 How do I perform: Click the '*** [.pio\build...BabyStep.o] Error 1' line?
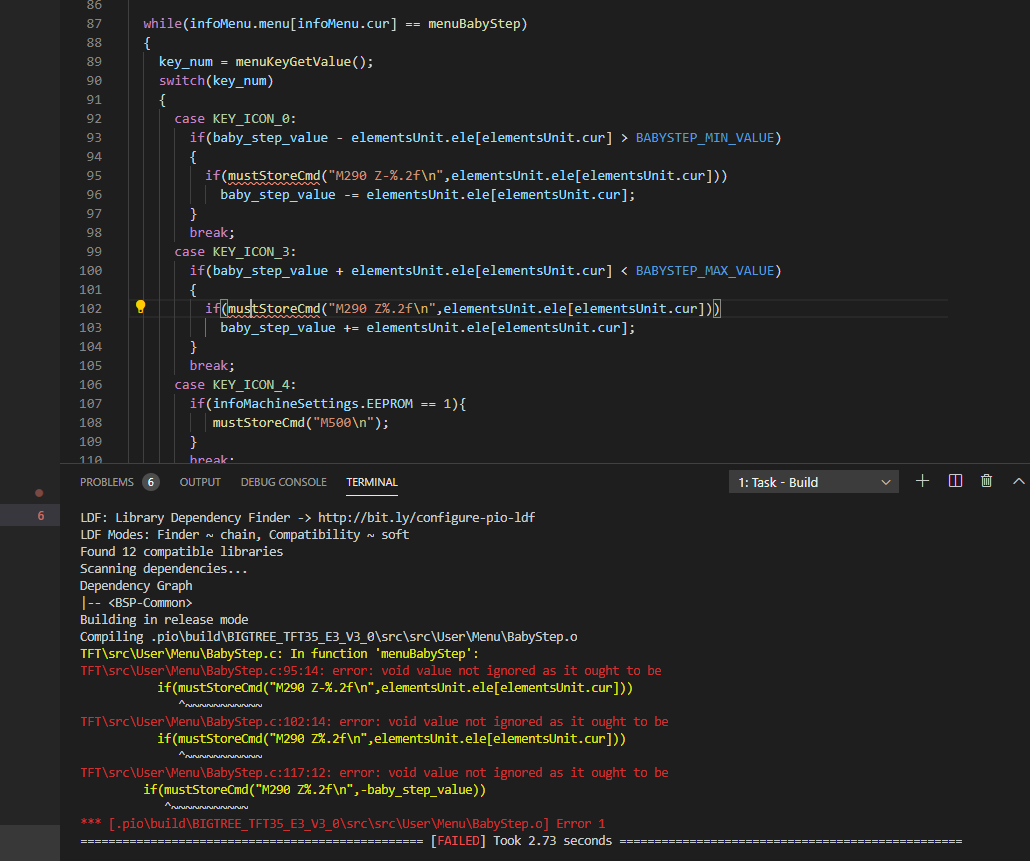coord(342,824)
